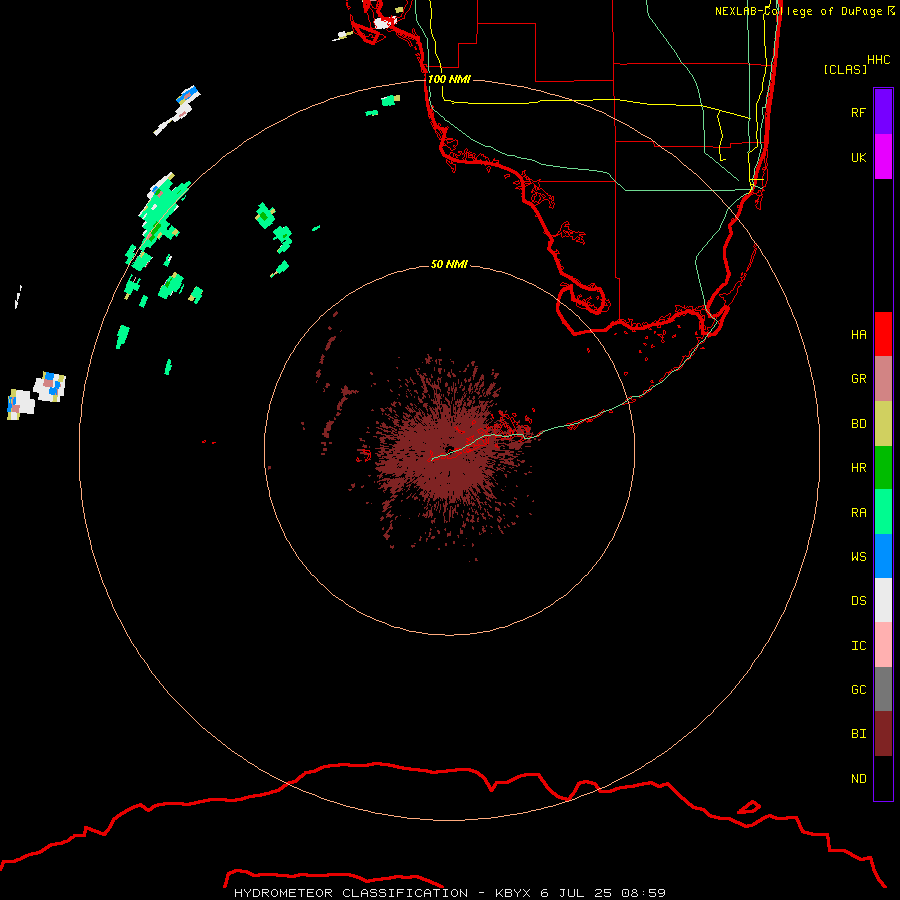Select the IC light pink legend swatch
900x900 pixels.
tap(883, 645)
